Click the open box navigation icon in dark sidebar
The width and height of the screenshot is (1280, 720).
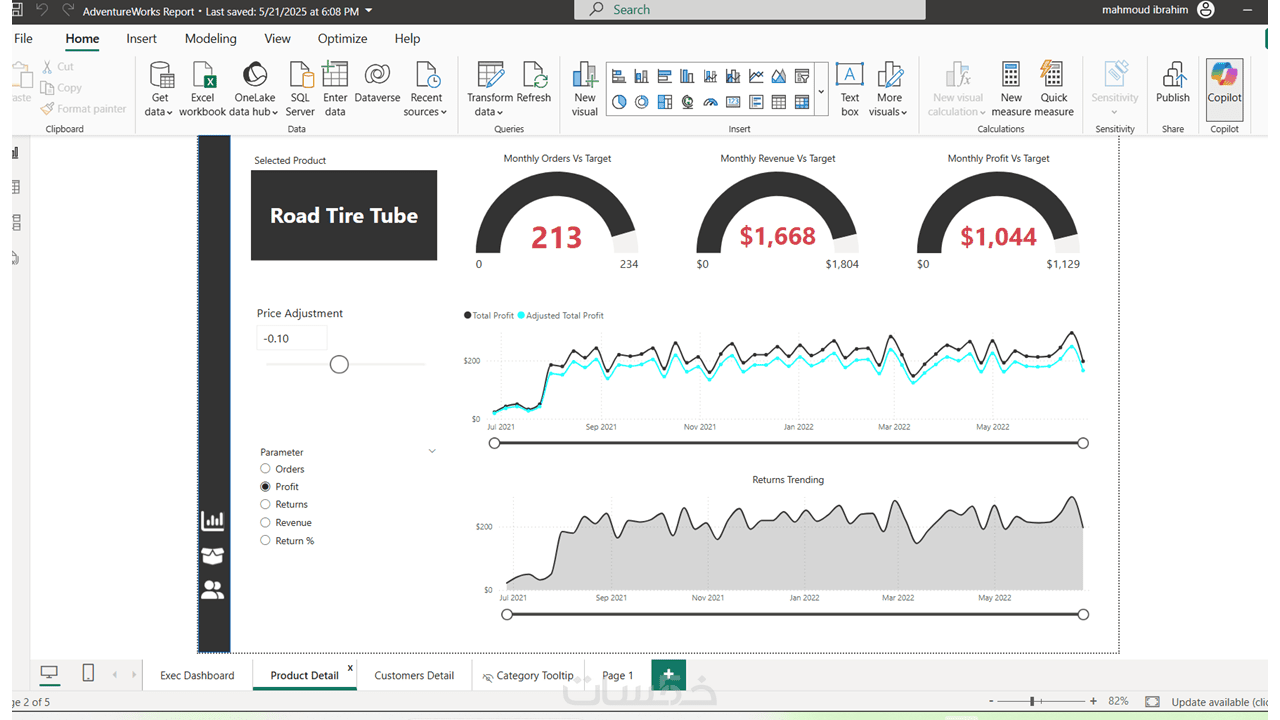coord(213,556)
